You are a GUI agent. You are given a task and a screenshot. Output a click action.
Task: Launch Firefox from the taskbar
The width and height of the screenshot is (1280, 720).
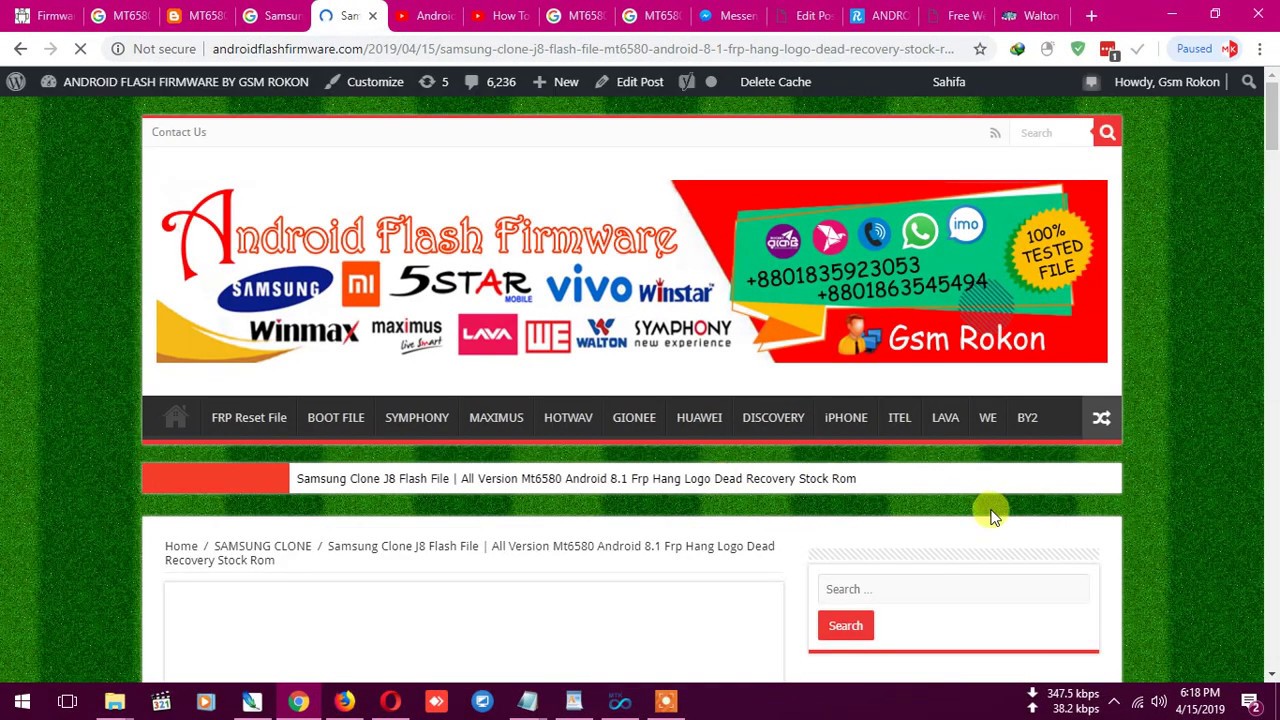coord(344,701)
